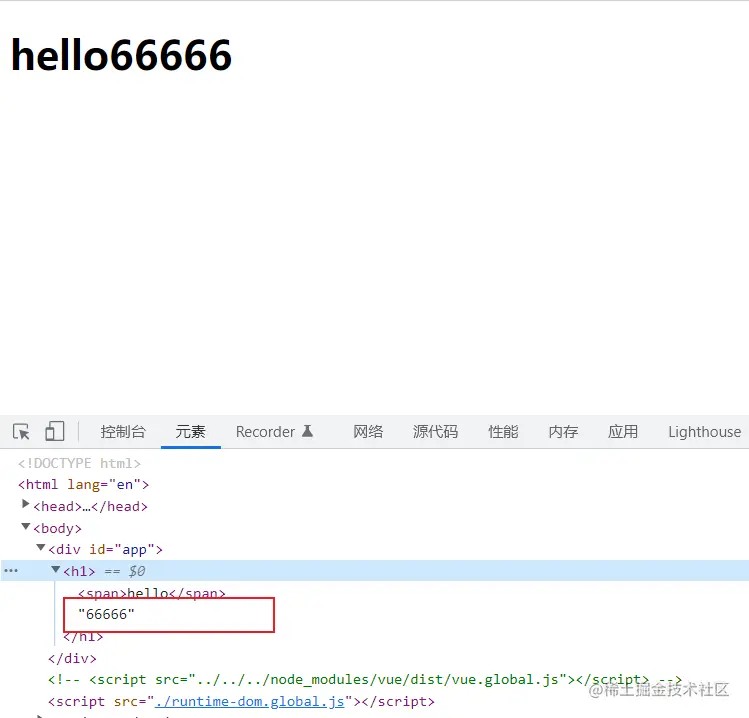Click the hello66666 page heading

coord(121,55)
